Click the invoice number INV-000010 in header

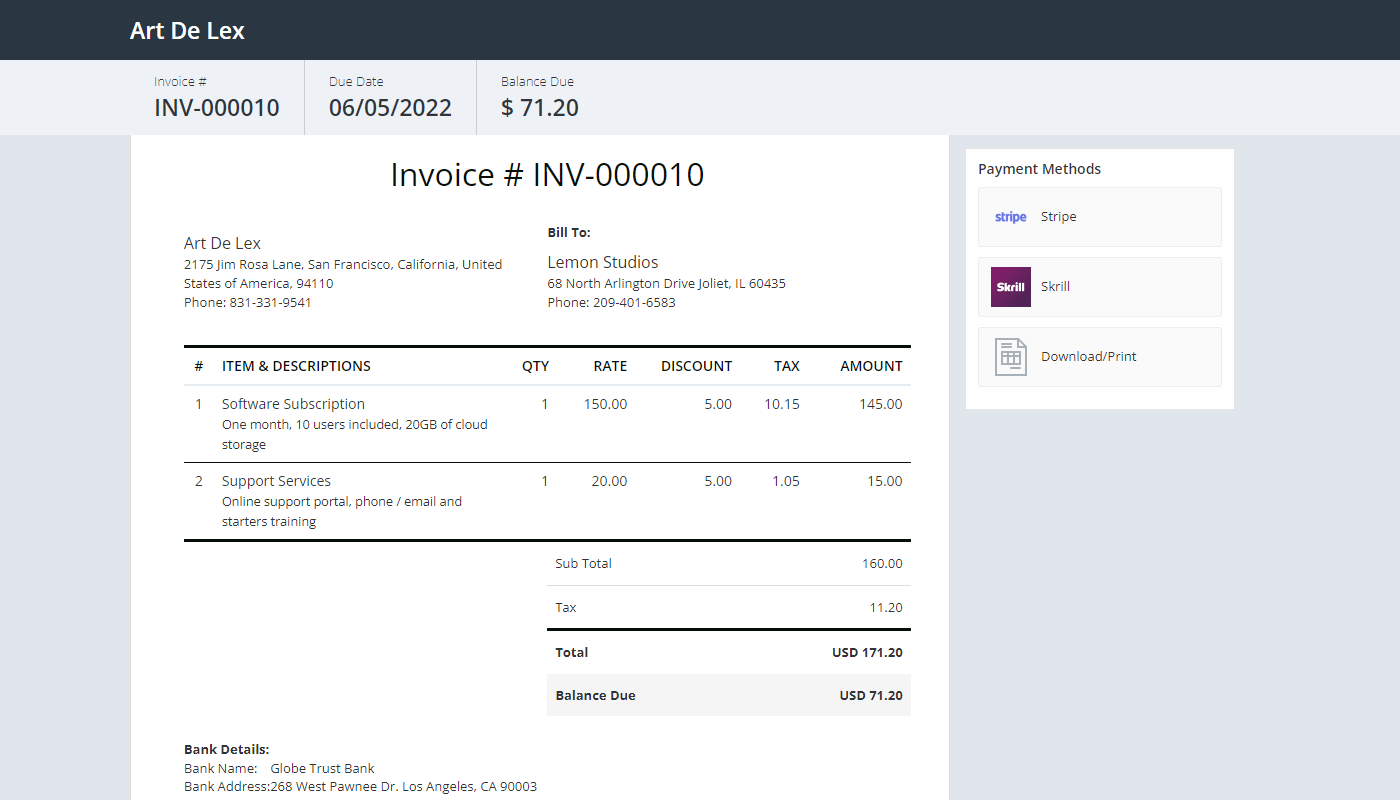[x=216, y=107]
